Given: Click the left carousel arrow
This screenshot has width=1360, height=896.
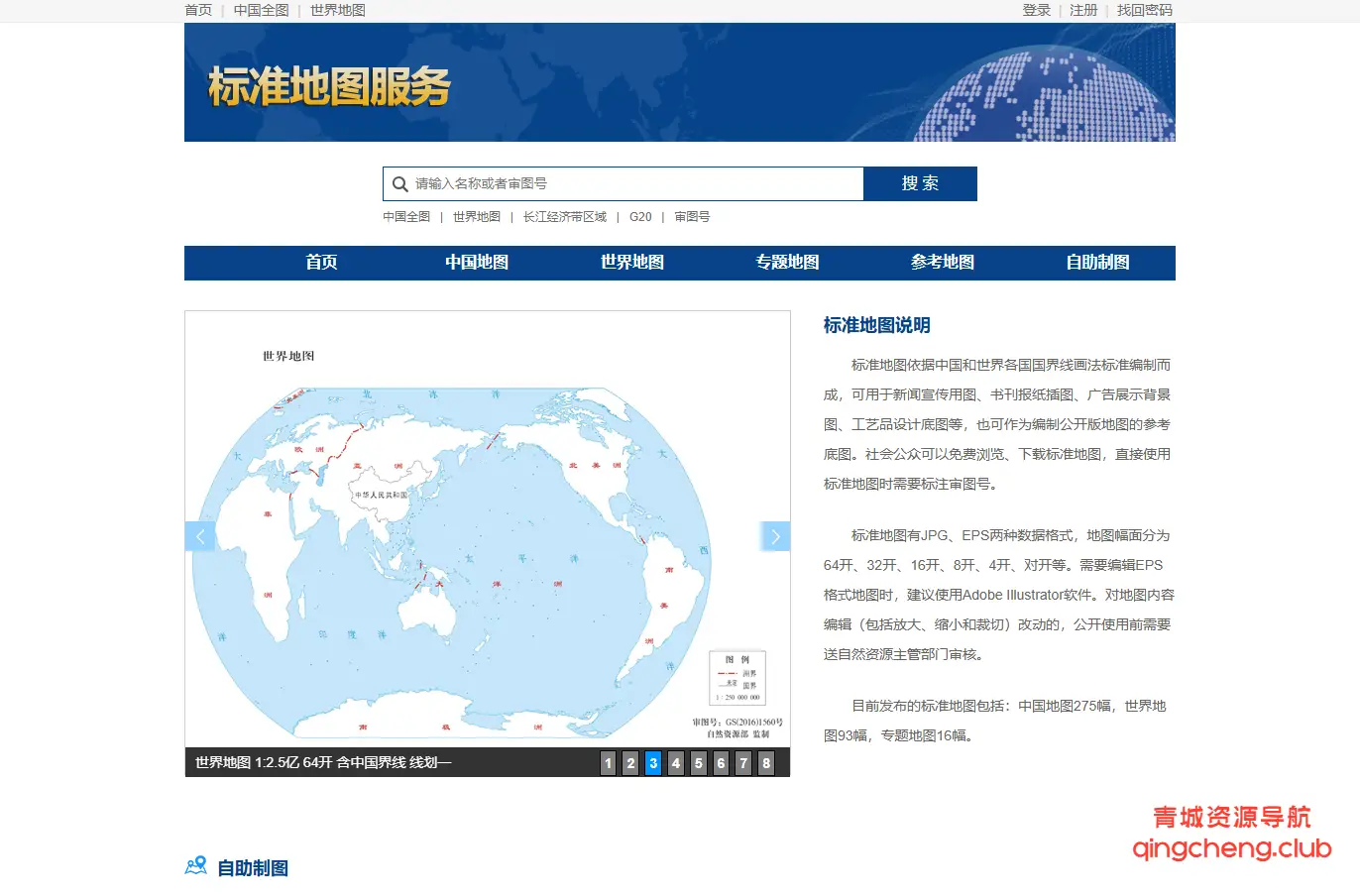Looking at the screenshot, I should (x=201, y=536).
